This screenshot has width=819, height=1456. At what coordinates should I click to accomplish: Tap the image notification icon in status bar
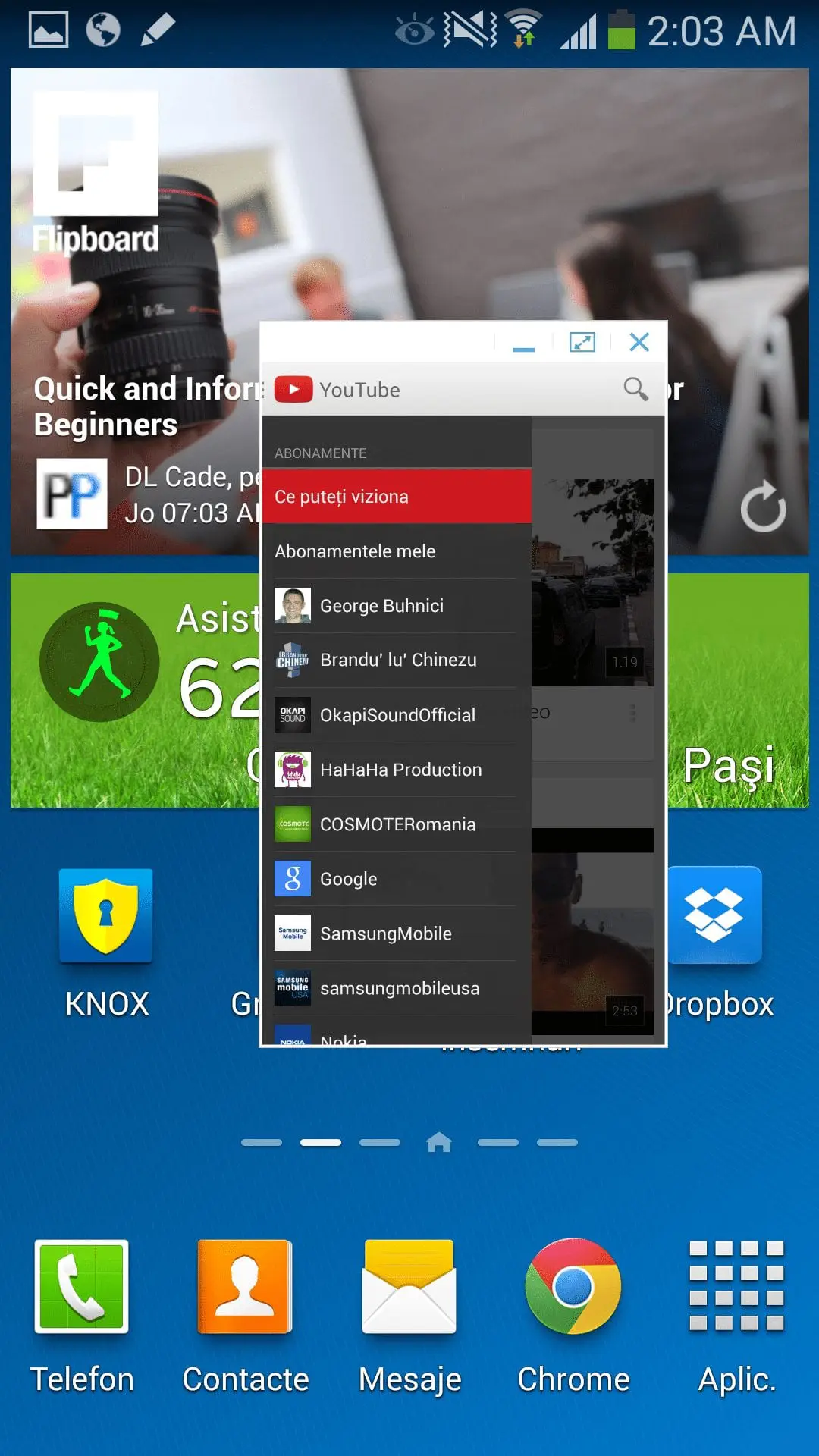point(49,30)
